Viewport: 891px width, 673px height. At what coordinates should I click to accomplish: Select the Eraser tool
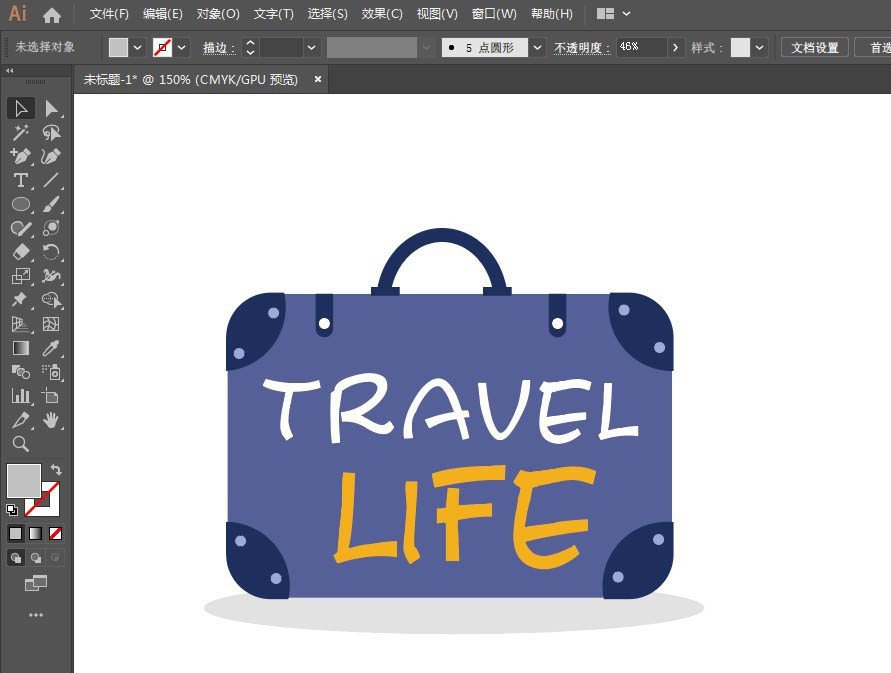click(x=21, y=252)
